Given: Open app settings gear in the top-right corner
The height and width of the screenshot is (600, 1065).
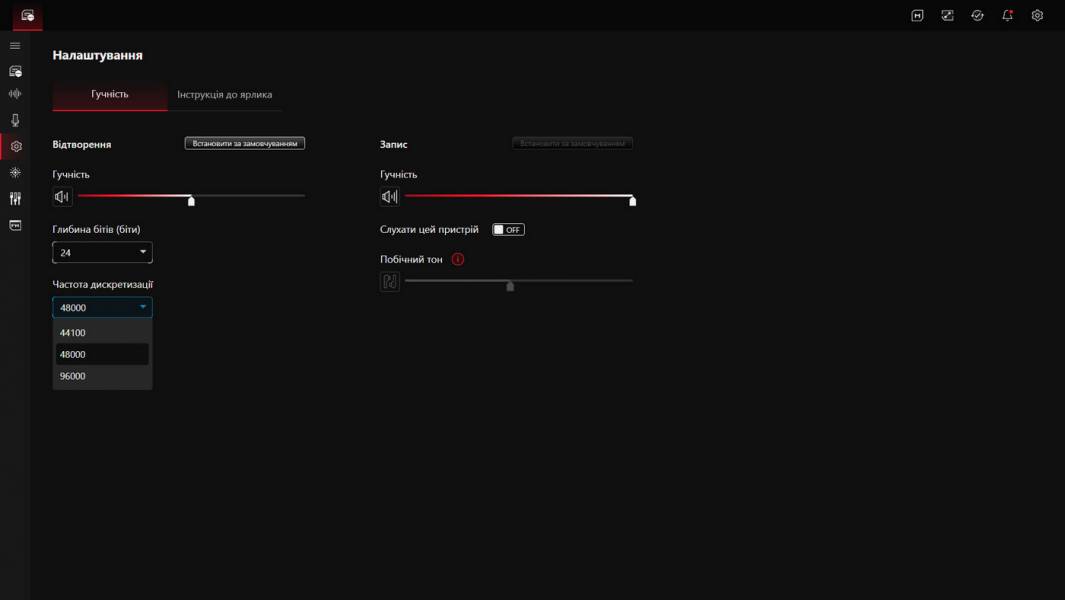Looking at the screenshot, I should click(1037, 16).
